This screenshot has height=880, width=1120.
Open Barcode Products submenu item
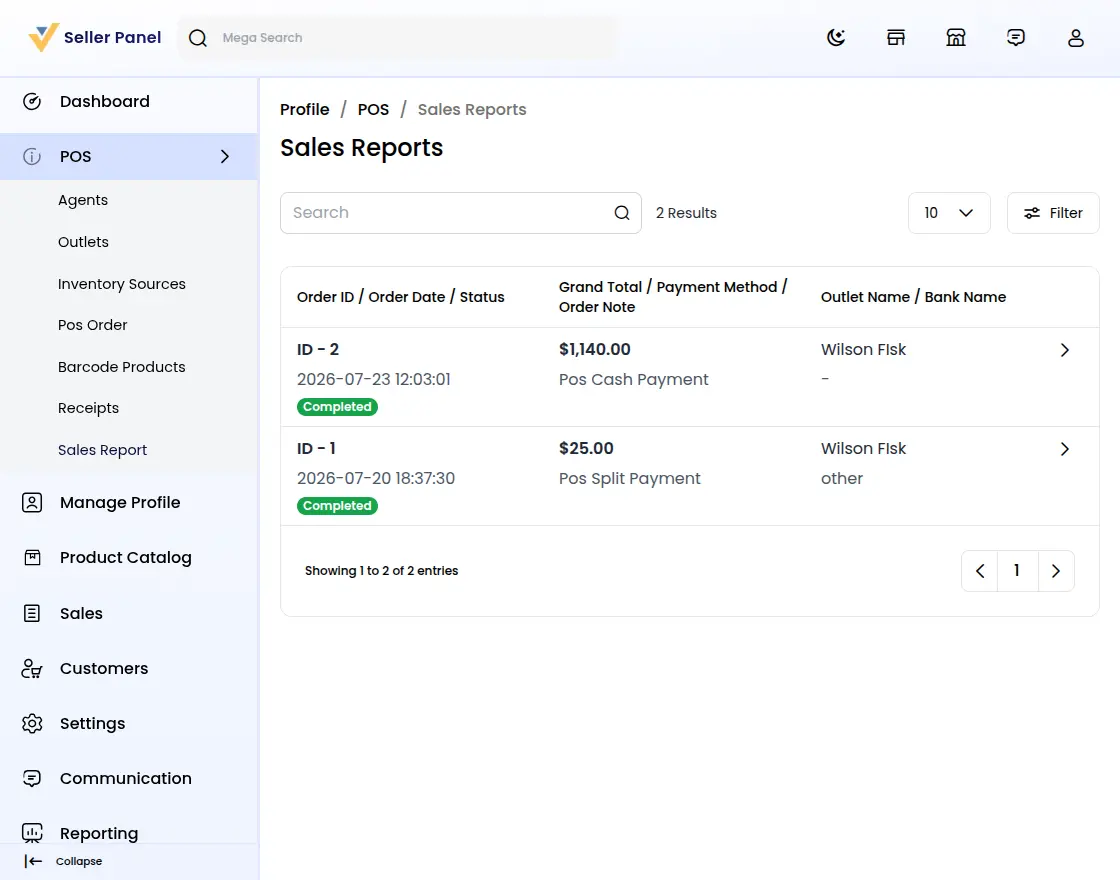(121, 366)
